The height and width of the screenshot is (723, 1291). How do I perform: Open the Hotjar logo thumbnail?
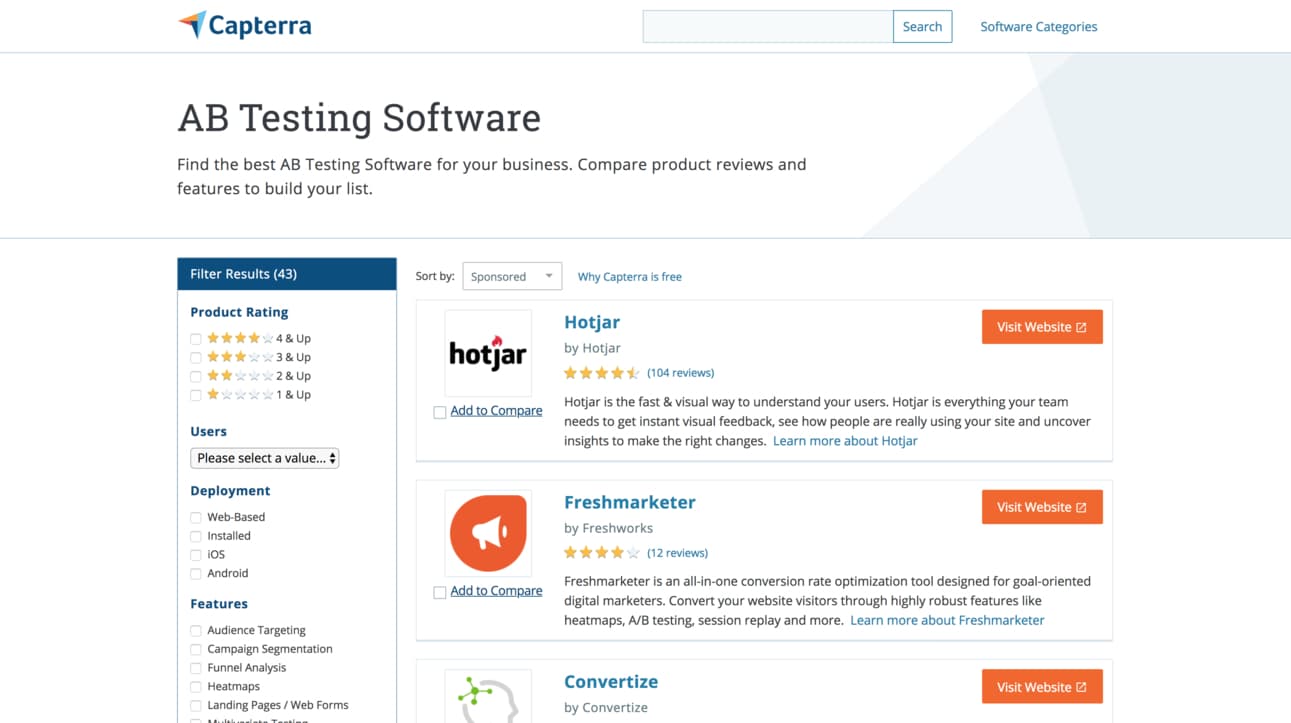[x=488, y=353]
